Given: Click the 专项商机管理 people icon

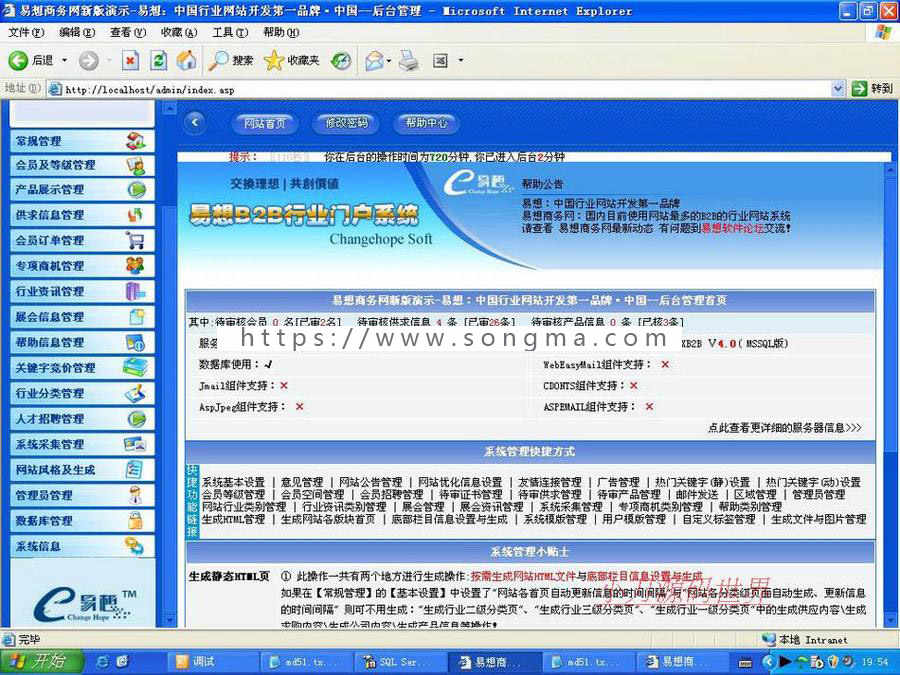Looking at the screenshot, I should [135, 265].
